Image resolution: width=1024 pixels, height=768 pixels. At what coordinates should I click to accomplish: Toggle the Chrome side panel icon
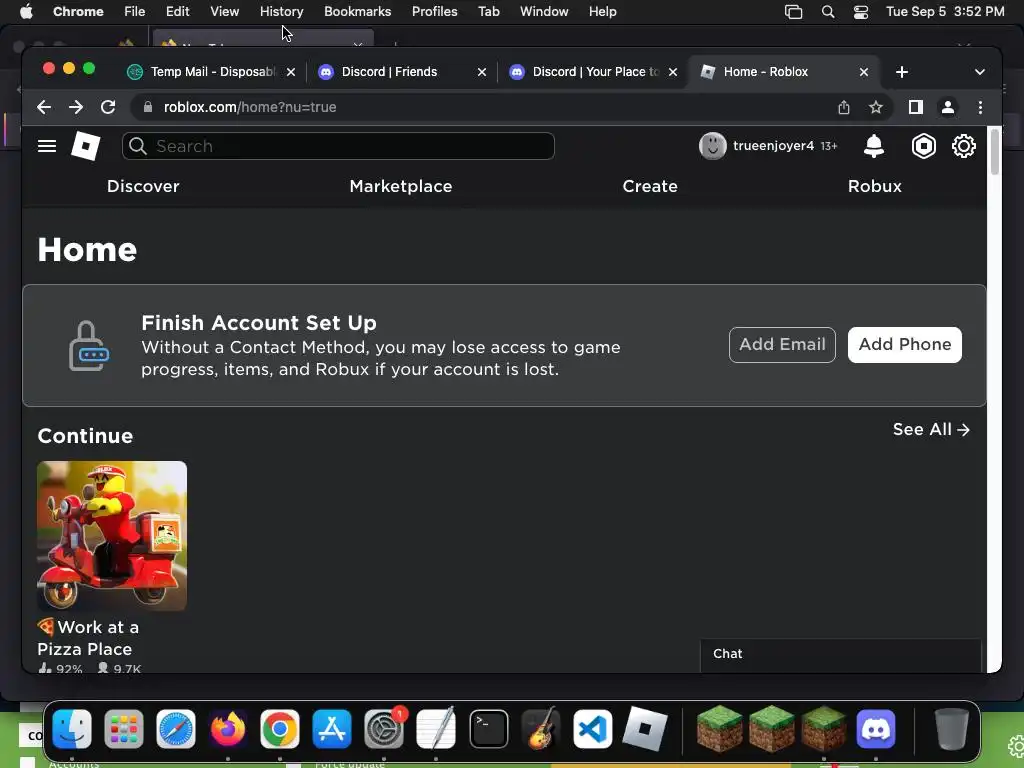[916, 107]
